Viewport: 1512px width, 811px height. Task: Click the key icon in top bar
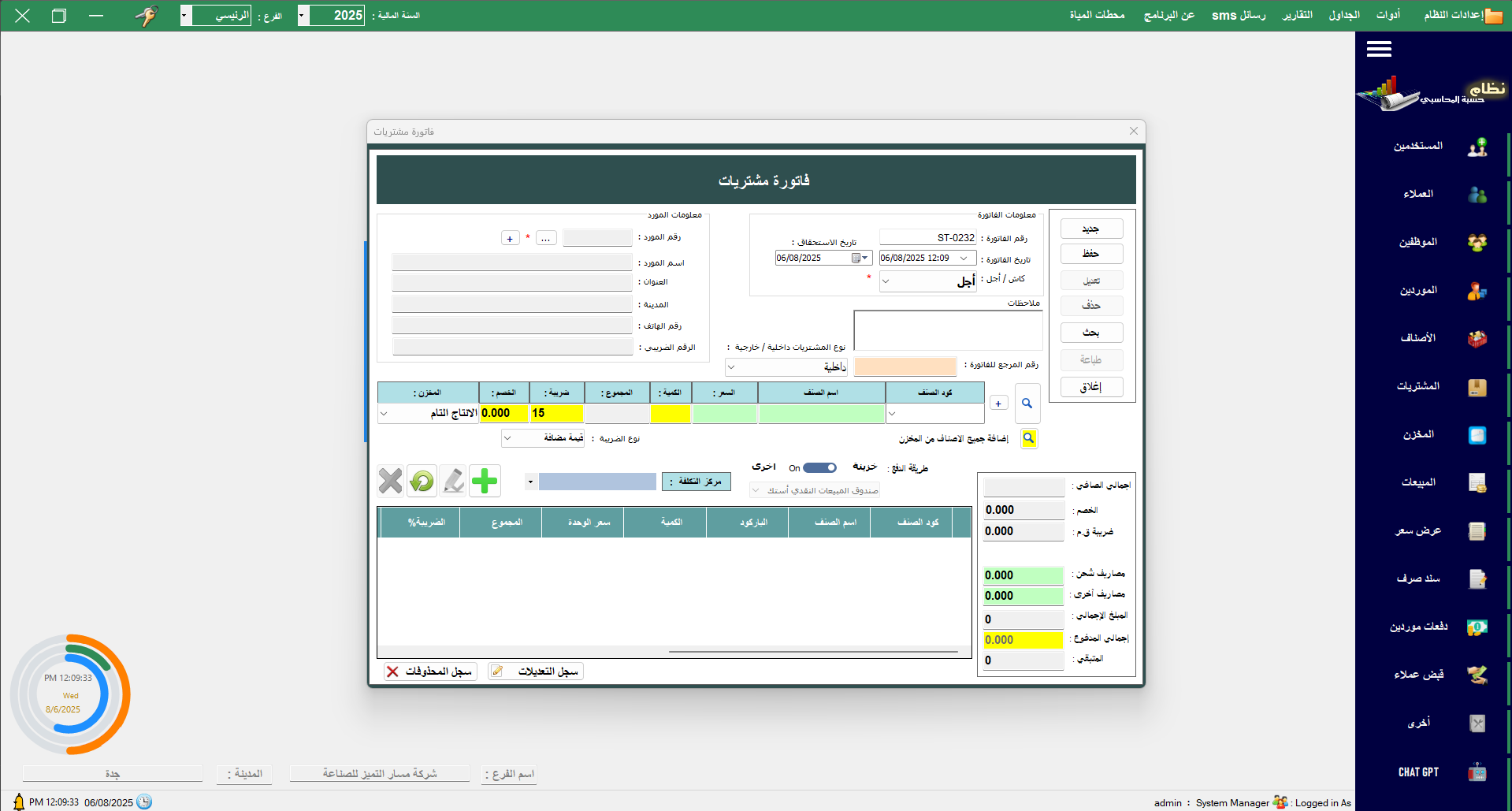click(147, 16)
